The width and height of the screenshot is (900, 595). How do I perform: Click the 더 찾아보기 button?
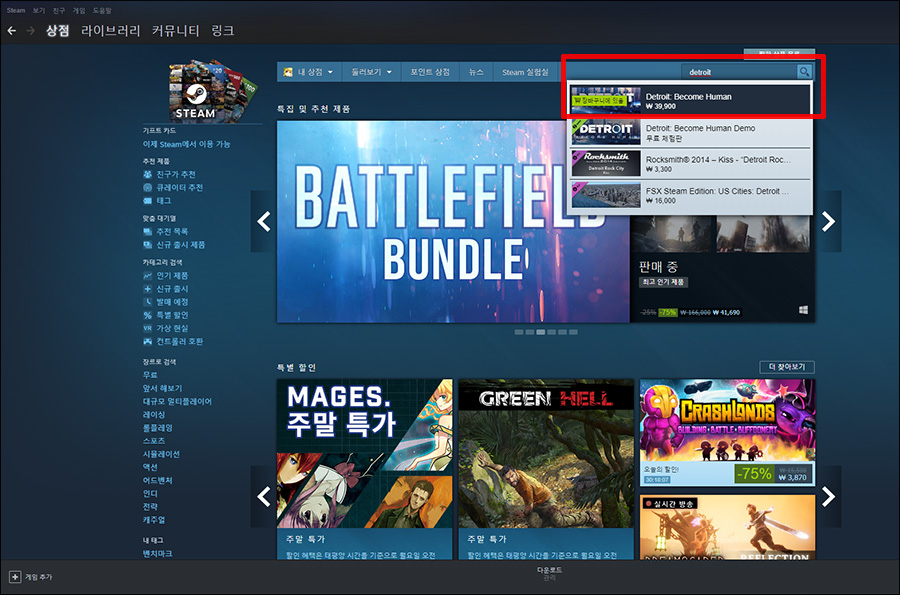(x=787, y=367)
